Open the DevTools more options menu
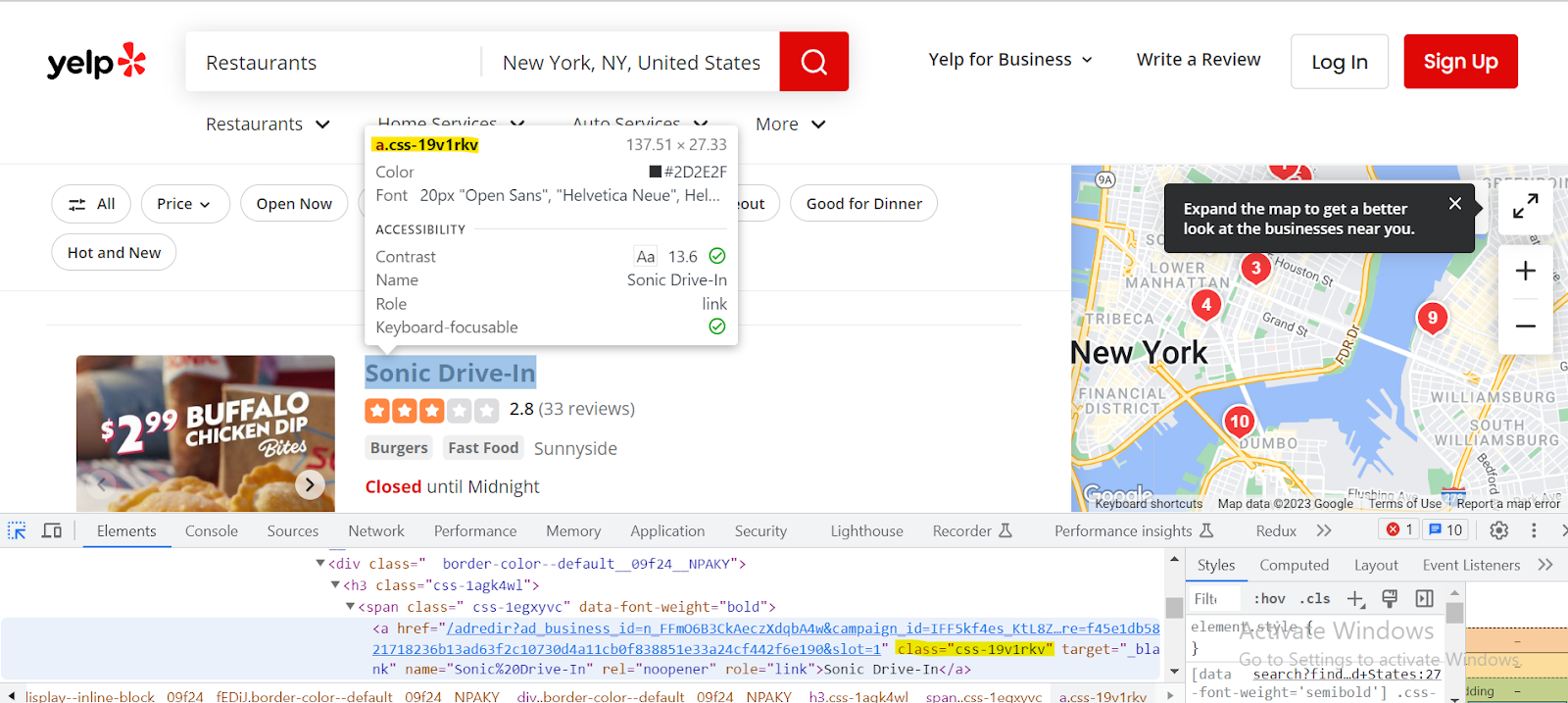1568x703 pixels. [1534, 530]
